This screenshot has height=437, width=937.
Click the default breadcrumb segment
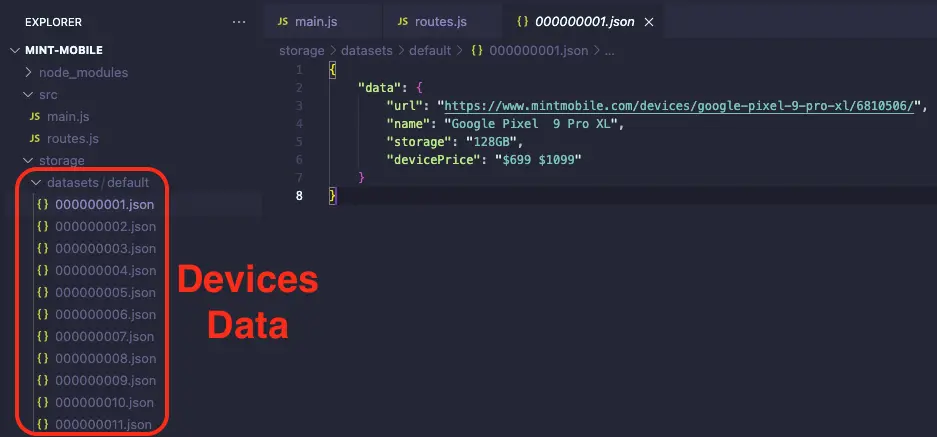click(x=430, y=51)
